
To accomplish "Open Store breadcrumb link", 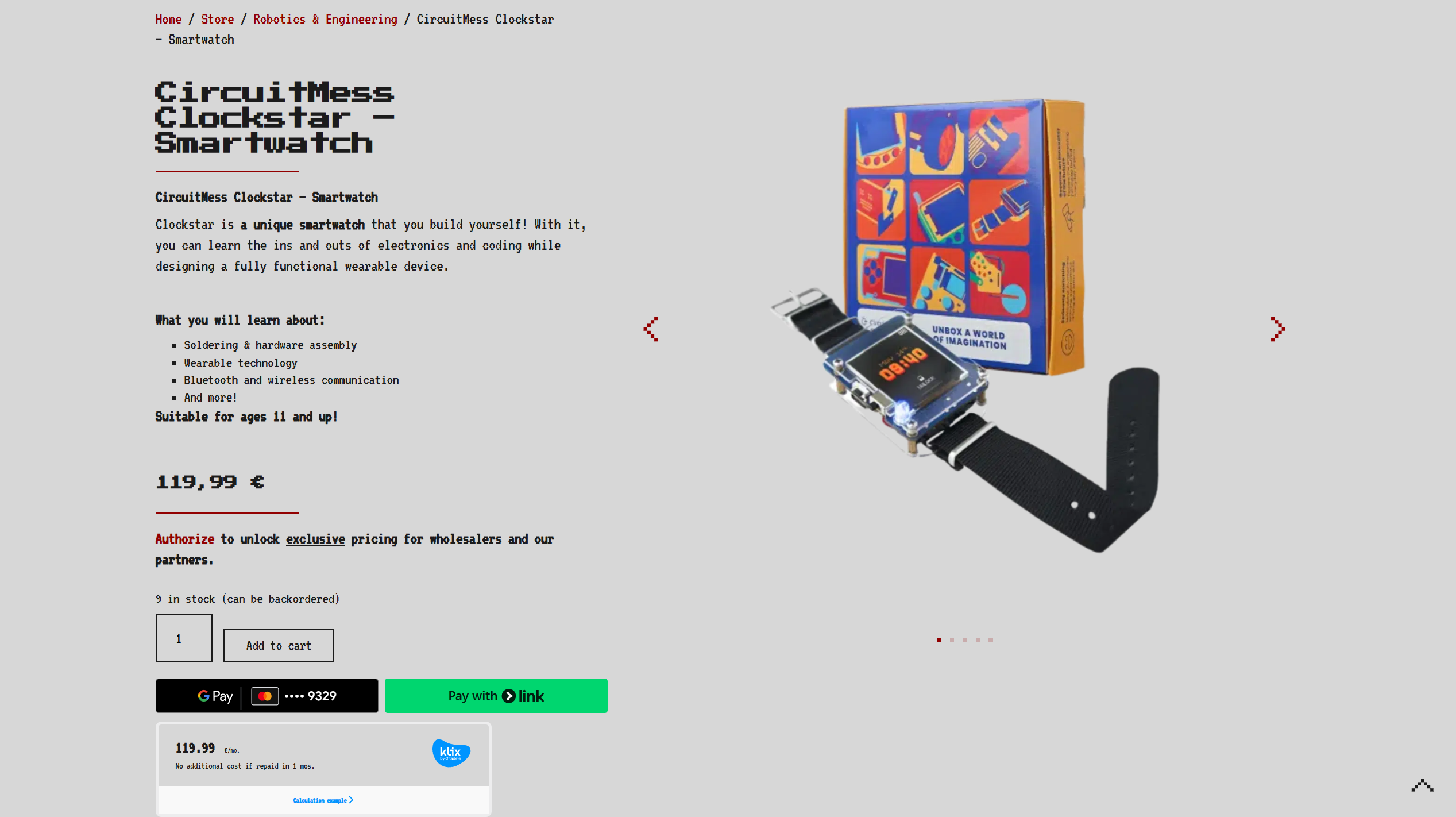I will click(x=217, y=19).
